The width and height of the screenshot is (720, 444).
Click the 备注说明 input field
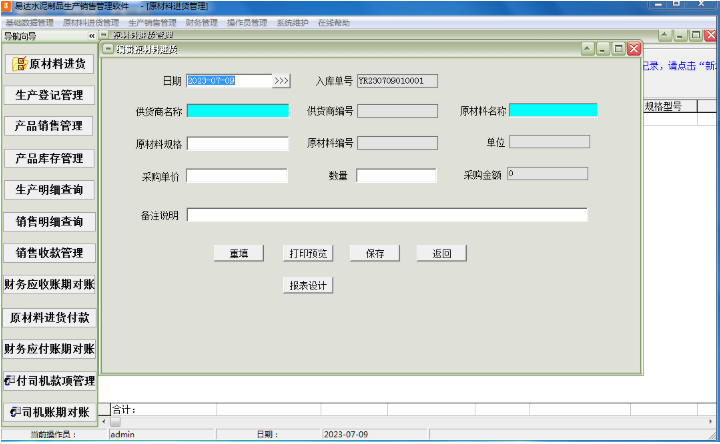[x=387, y=215]
